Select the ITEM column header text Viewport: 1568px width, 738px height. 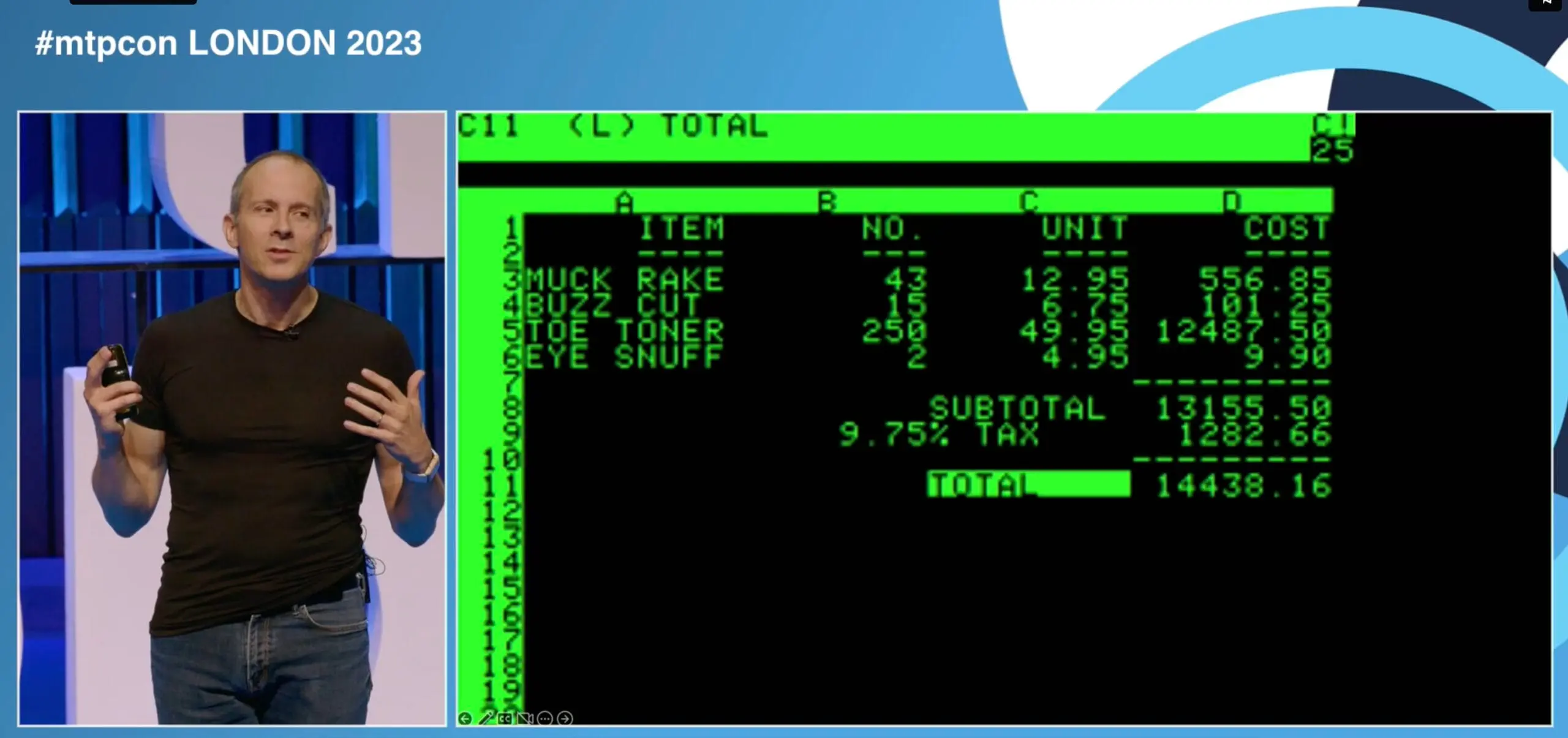(x=681, y=228)
